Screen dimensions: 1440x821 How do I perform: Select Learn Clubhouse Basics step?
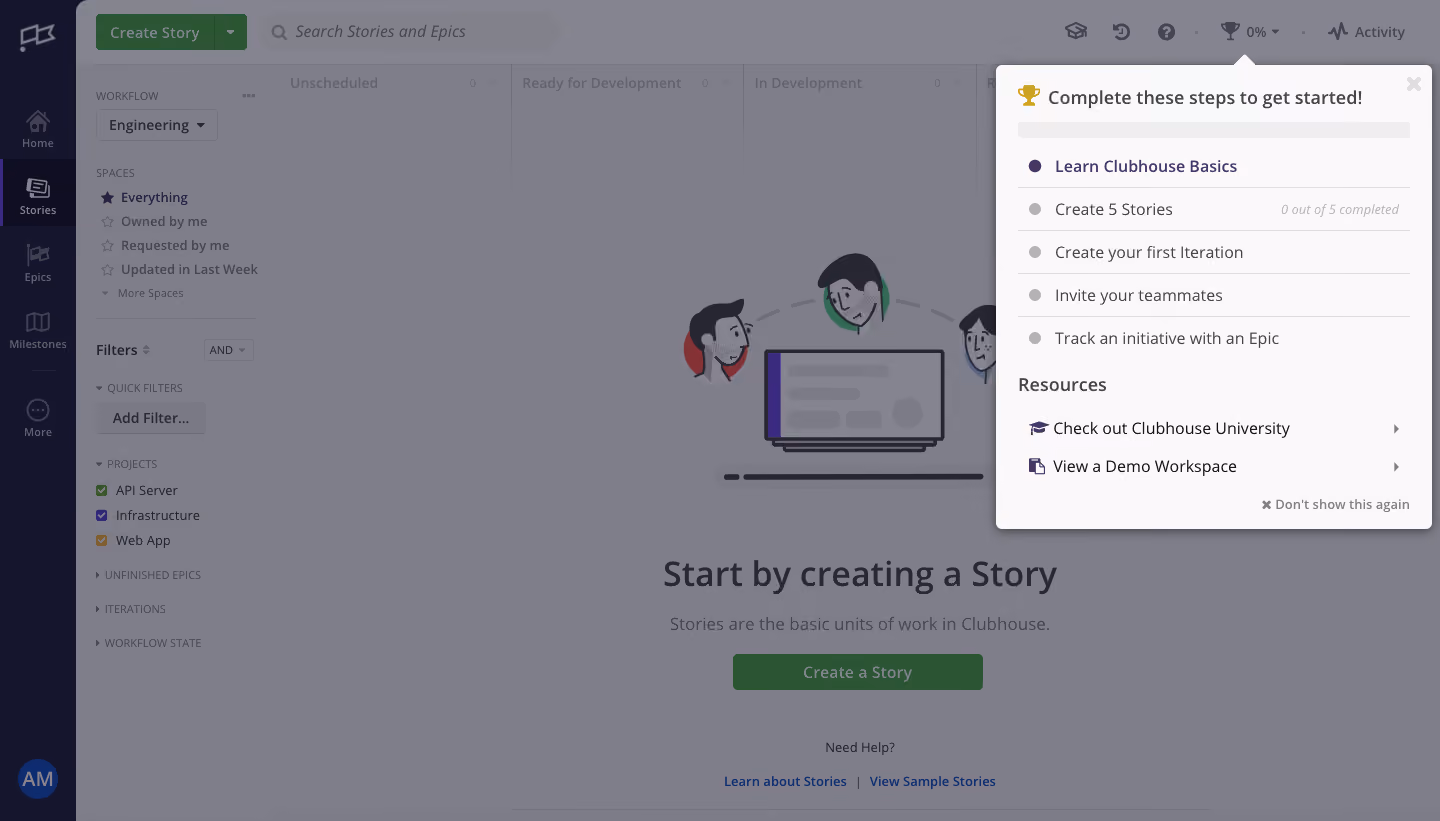(1214, 167)
